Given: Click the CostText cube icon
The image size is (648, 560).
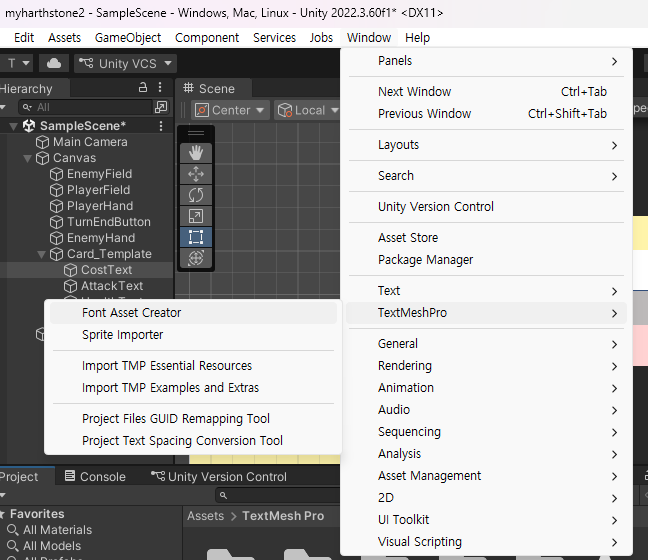Looking at the screenshot, I should tap(70, 270).
